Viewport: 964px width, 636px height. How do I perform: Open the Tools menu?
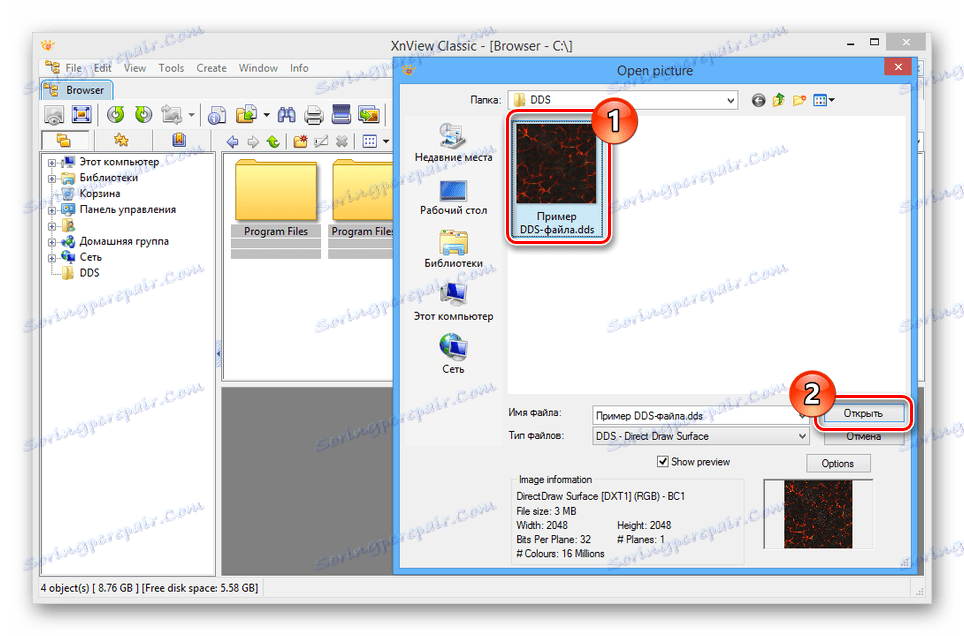coord(170,68)
